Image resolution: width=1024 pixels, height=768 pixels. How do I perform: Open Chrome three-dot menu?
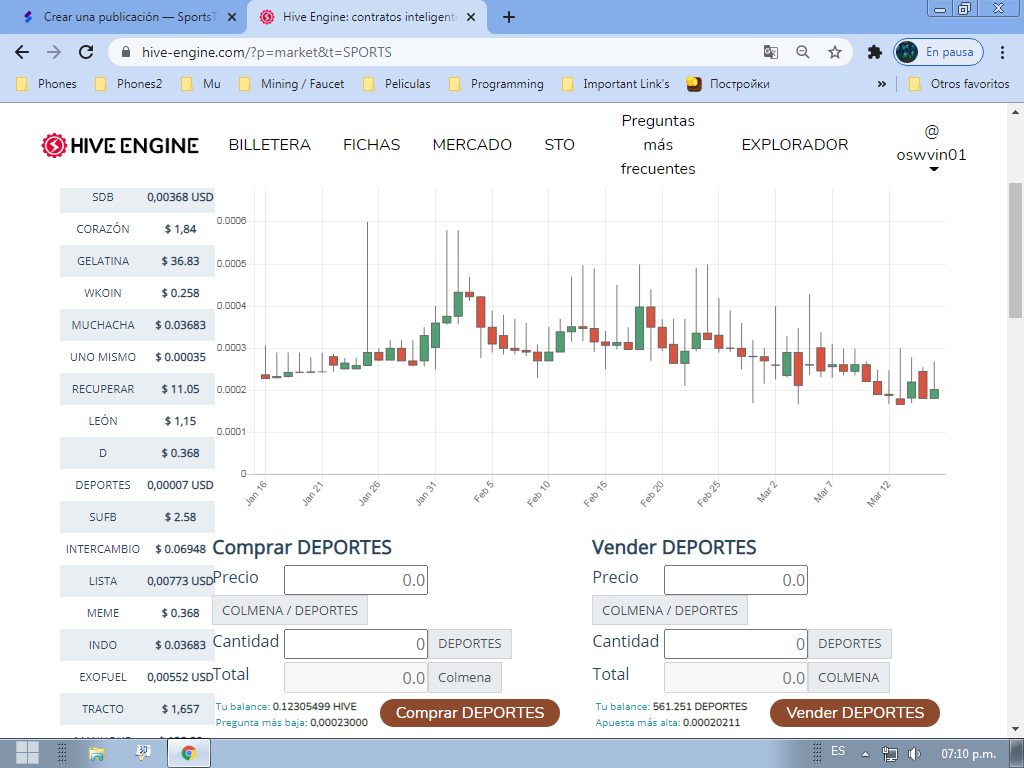tap(1002, 52)
